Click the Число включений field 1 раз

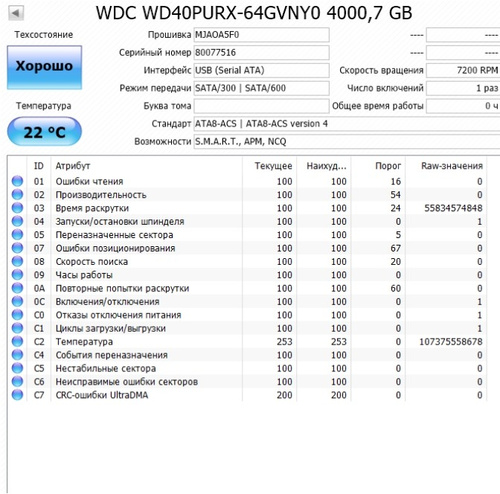[x=463, y=88]
